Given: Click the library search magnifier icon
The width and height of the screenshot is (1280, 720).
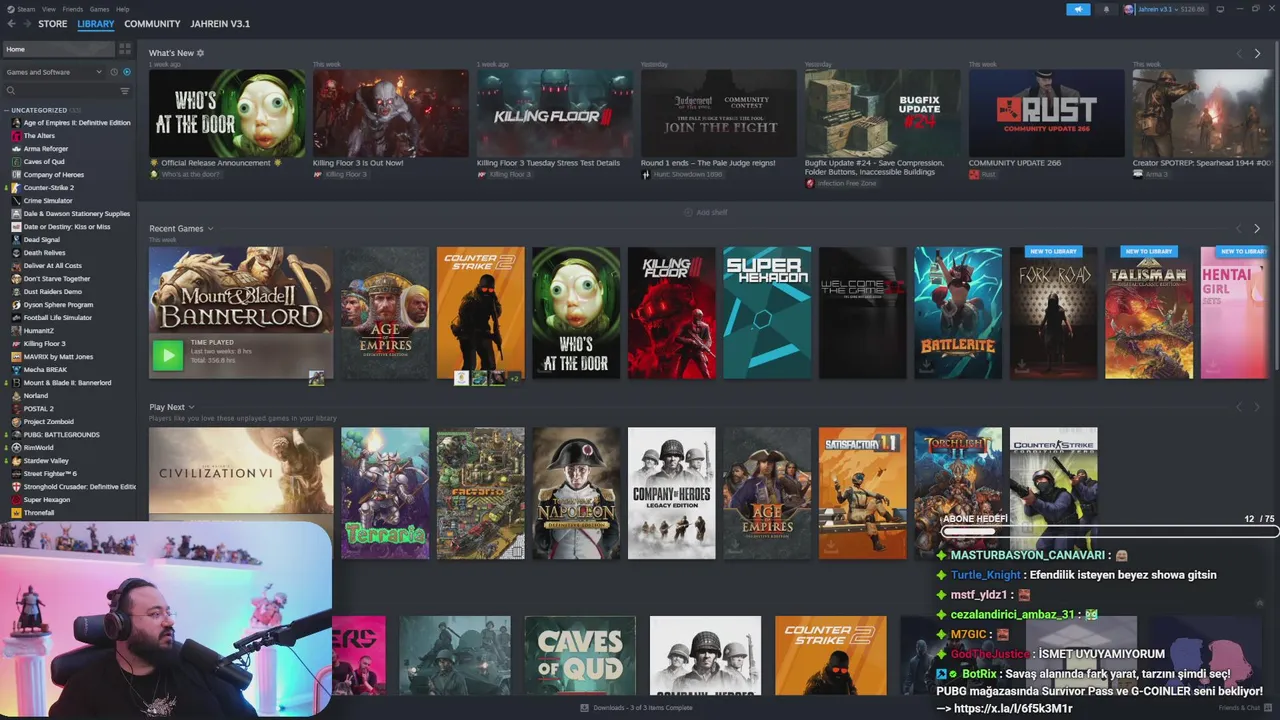Looking at the screenshot, I should pyautogui.click(x=11, y=91).
